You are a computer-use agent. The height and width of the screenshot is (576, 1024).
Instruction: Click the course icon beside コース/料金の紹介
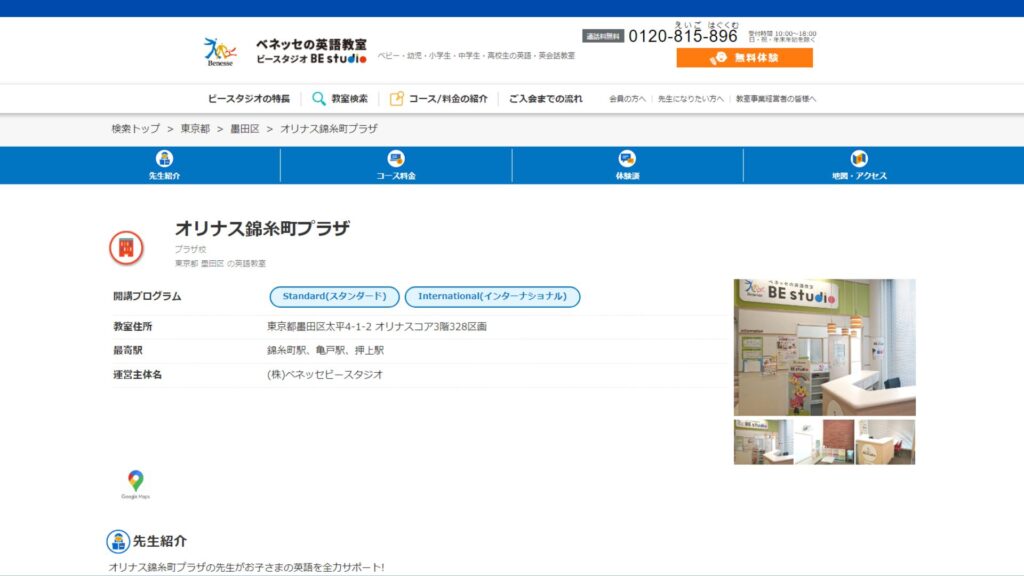pos(396,99)
